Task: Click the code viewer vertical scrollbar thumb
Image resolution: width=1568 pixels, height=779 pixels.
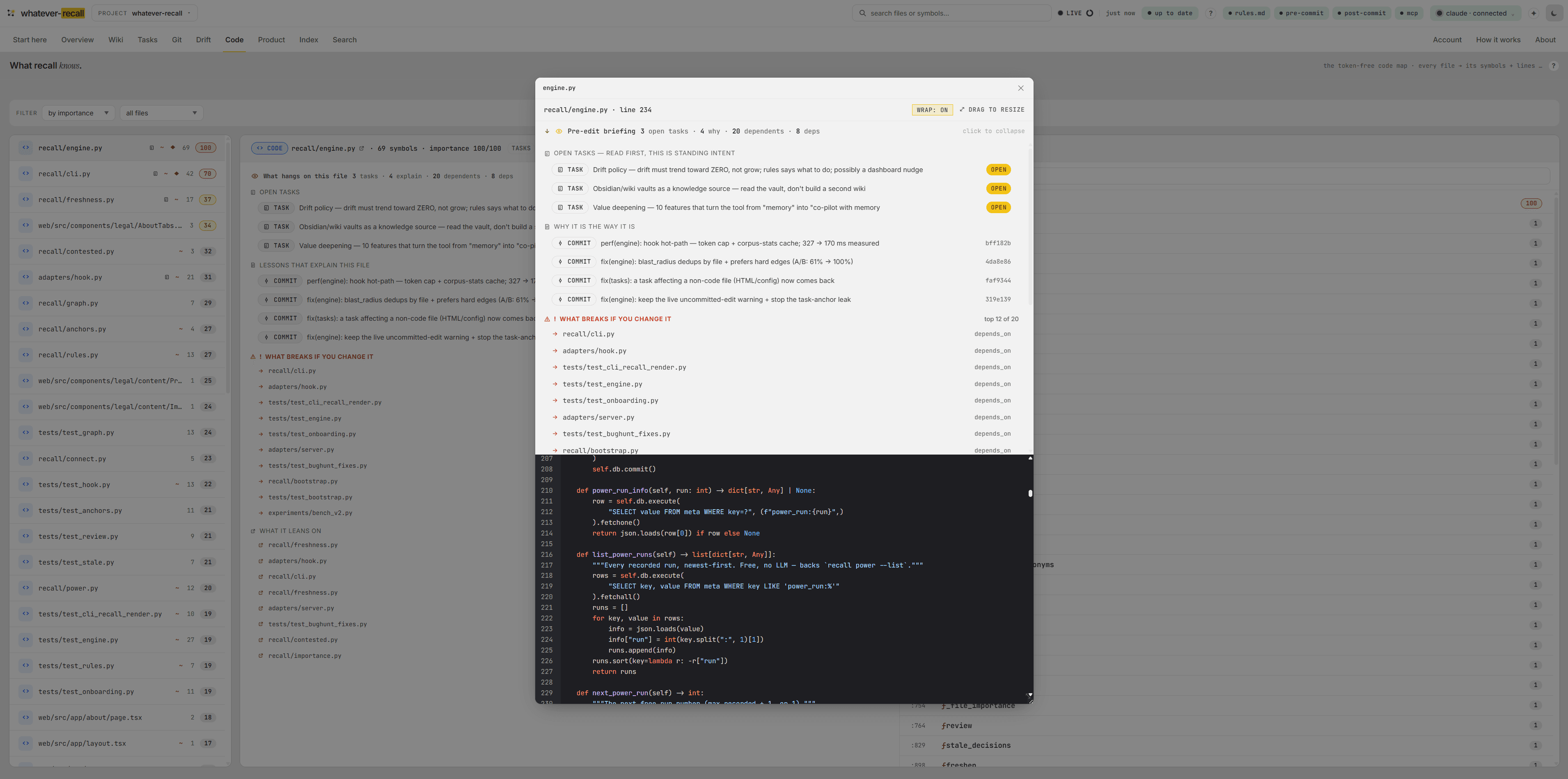Action: tap(1030, 493)
